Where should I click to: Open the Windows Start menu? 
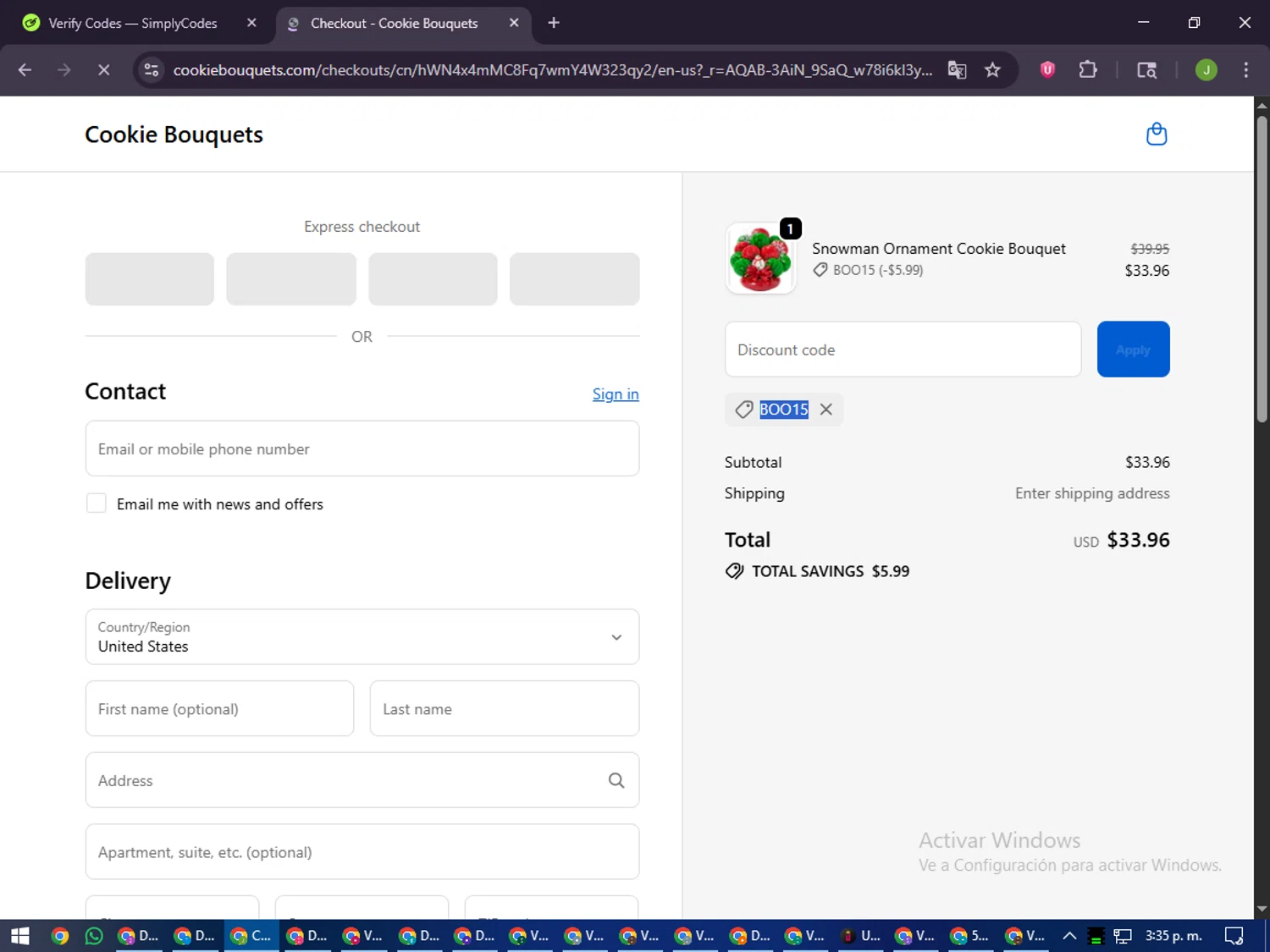point(19,936)
